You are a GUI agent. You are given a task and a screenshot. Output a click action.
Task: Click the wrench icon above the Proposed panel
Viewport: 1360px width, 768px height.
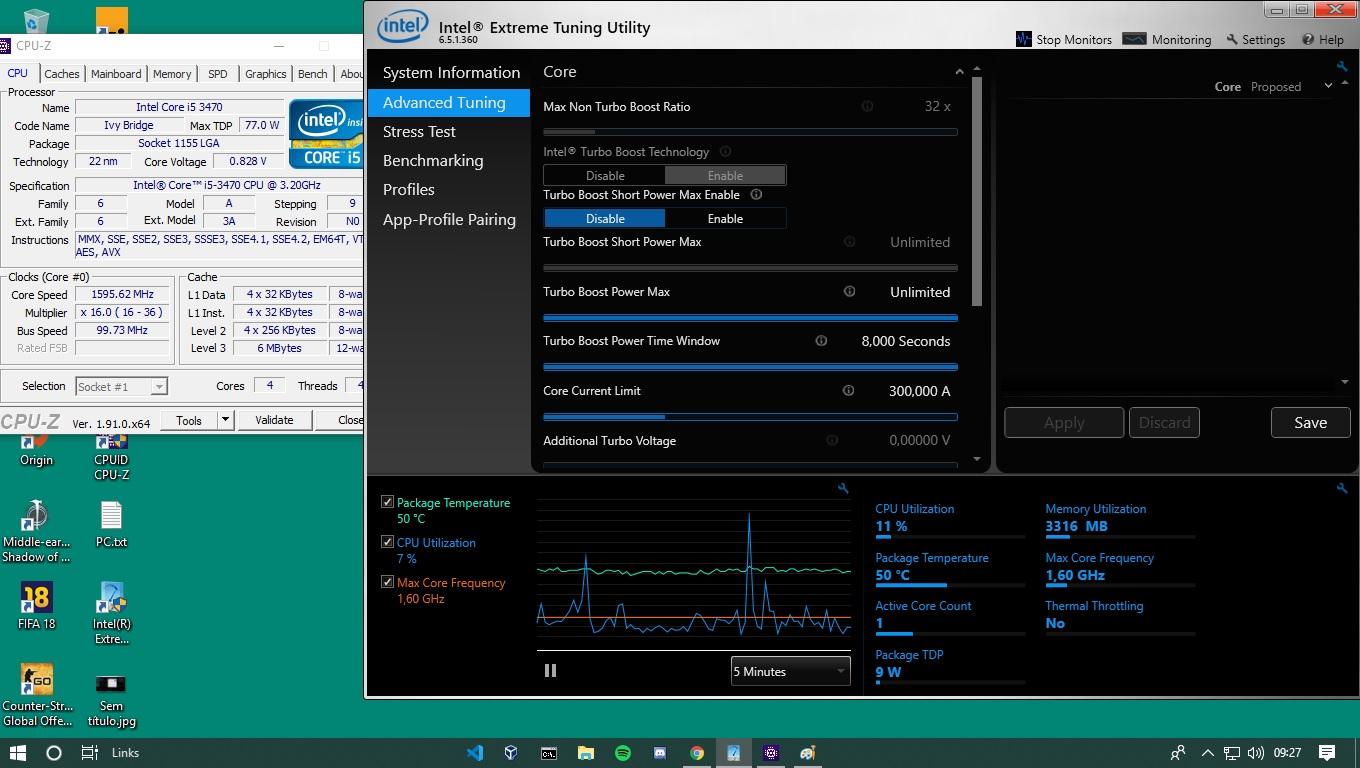coord(1342,67)
